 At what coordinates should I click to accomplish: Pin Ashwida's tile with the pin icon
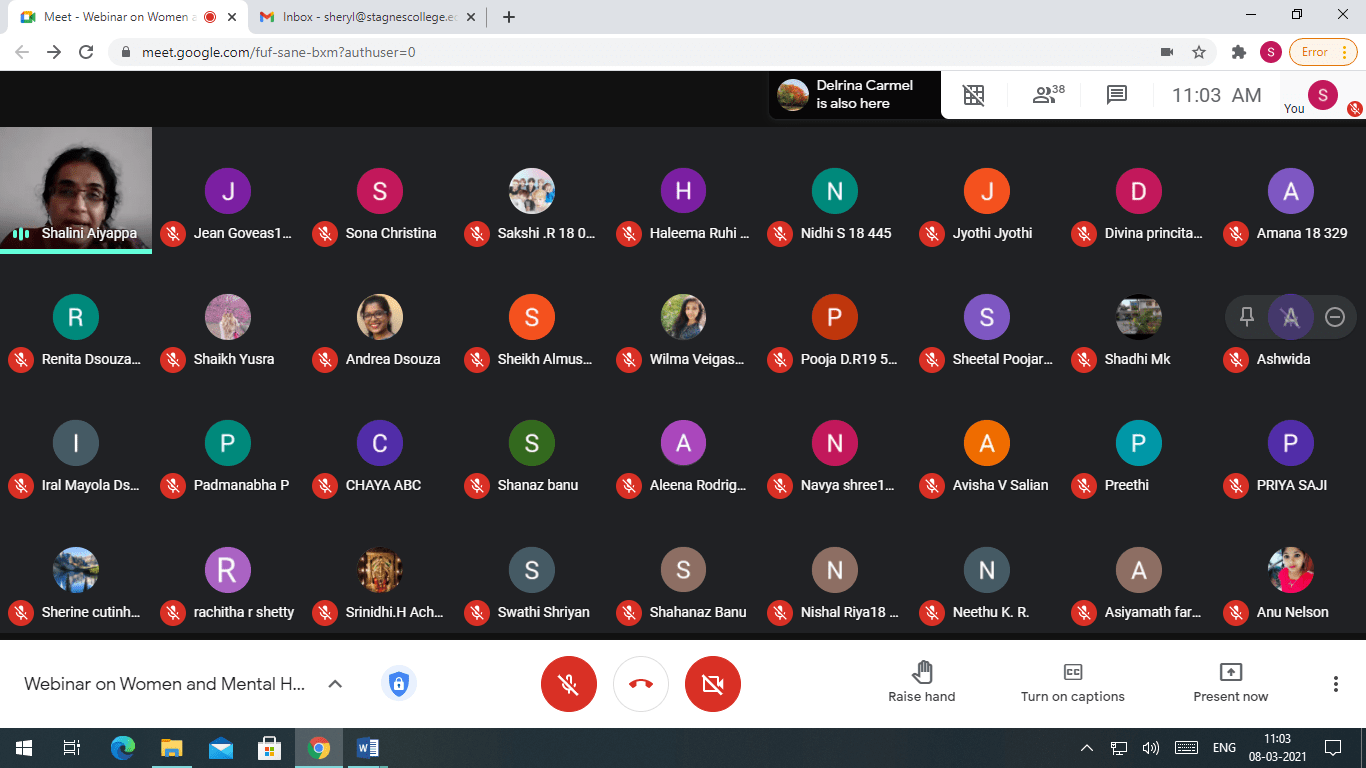click(x=1247, y=317)
